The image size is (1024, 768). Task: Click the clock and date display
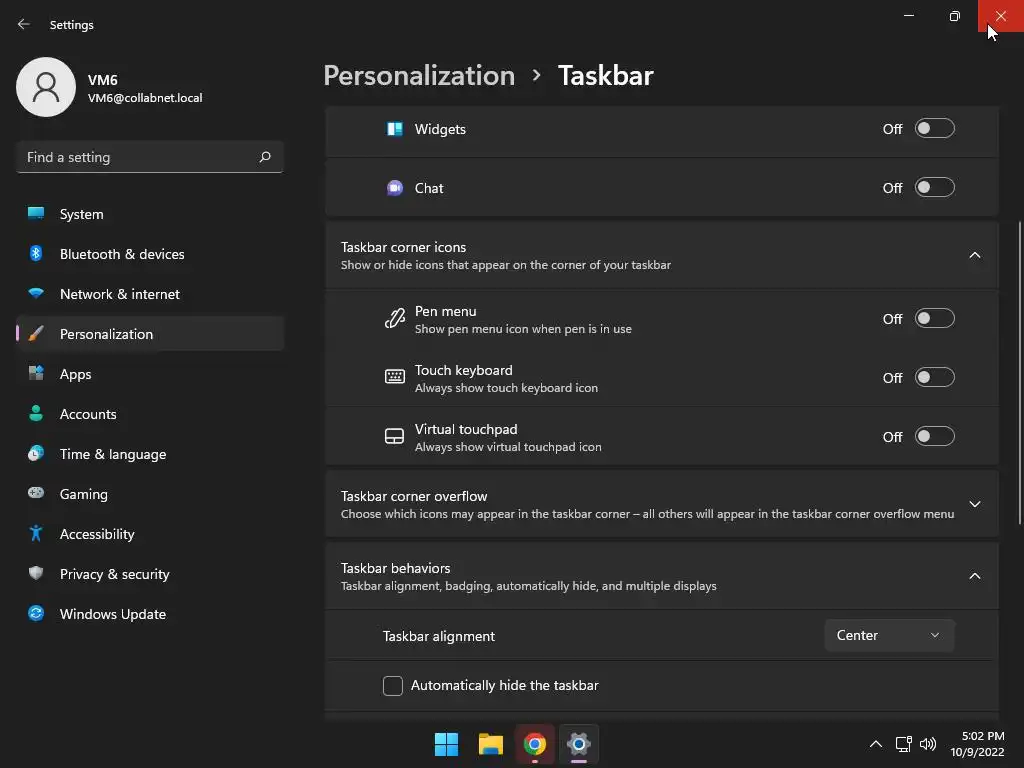tap(982, 744)
